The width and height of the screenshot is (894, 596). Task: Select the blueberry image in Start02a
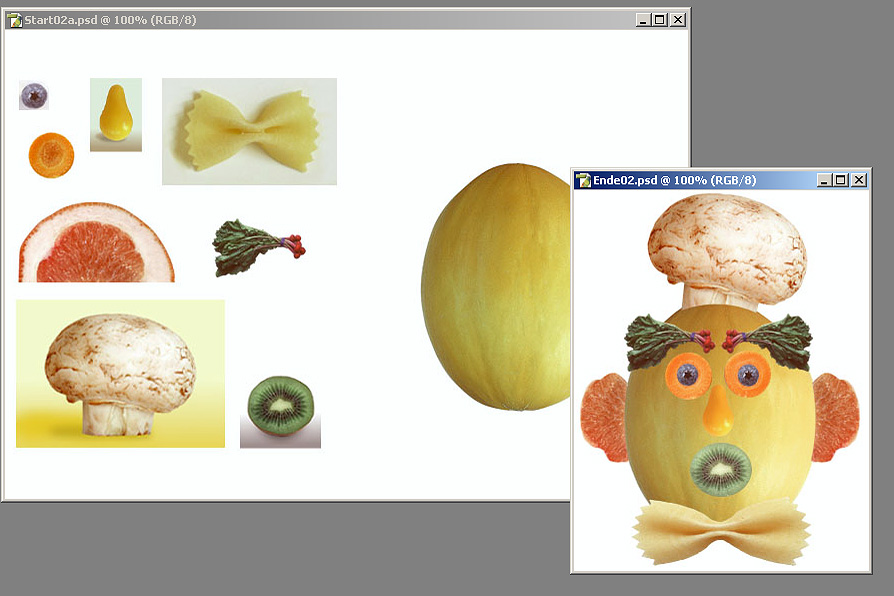(34, 96)
